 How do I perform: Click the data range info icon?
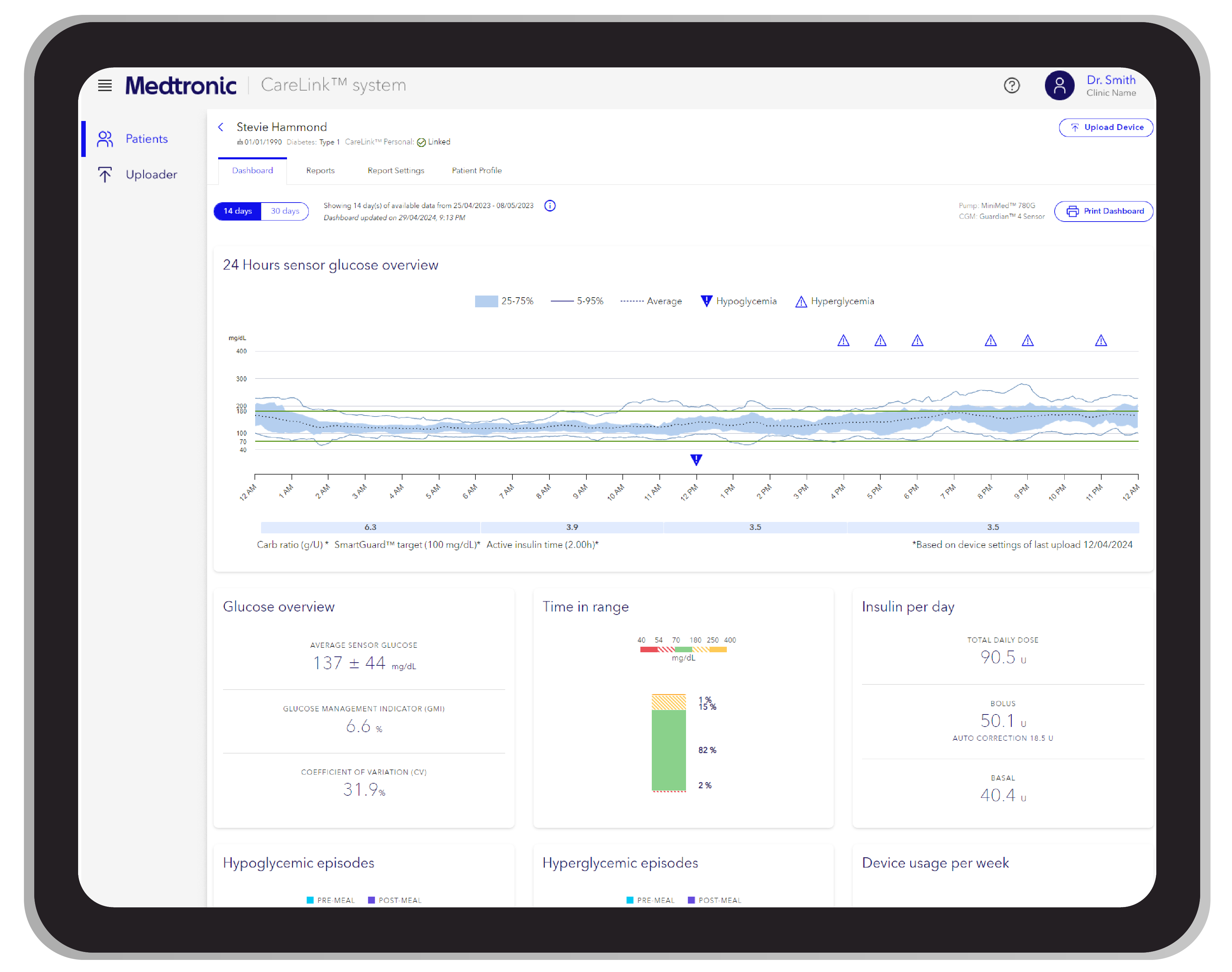coord(549,206)
